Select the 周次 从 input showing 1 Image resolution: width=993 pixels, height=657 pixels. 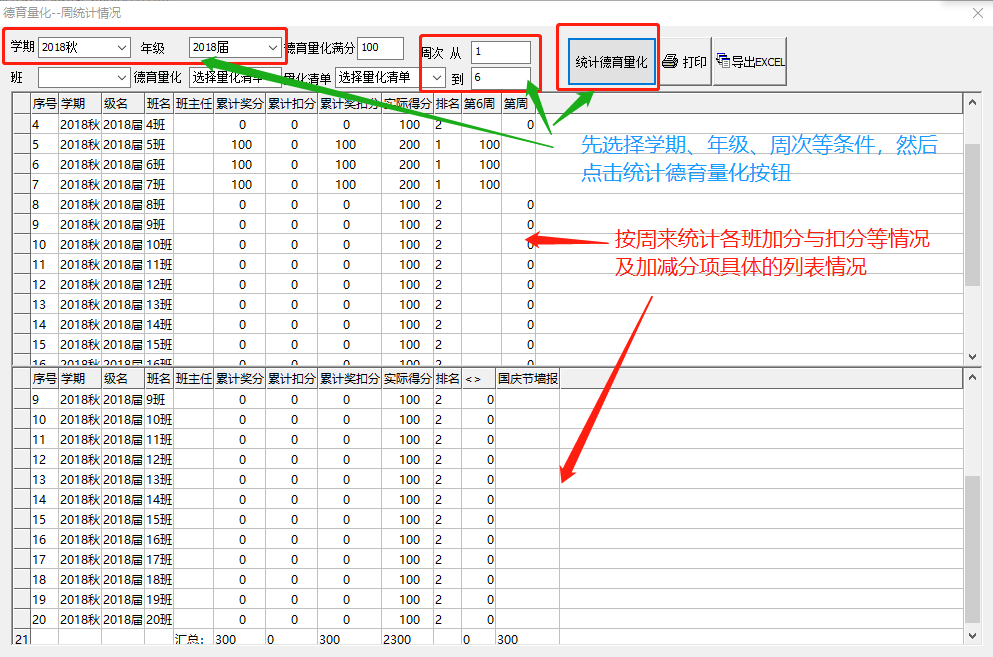[500, 50]
